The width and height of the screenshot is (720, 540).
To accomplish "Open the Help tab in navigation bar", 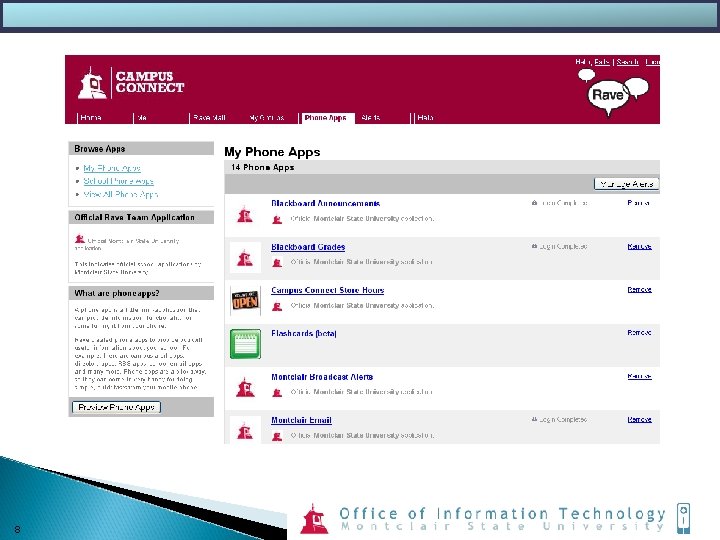I will [425, 118].
